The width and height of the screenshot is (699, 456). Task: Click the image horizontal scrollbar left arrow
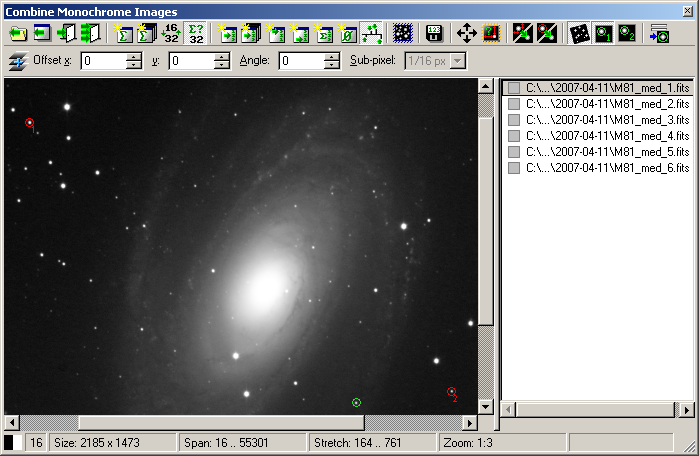tap(12, 423)
